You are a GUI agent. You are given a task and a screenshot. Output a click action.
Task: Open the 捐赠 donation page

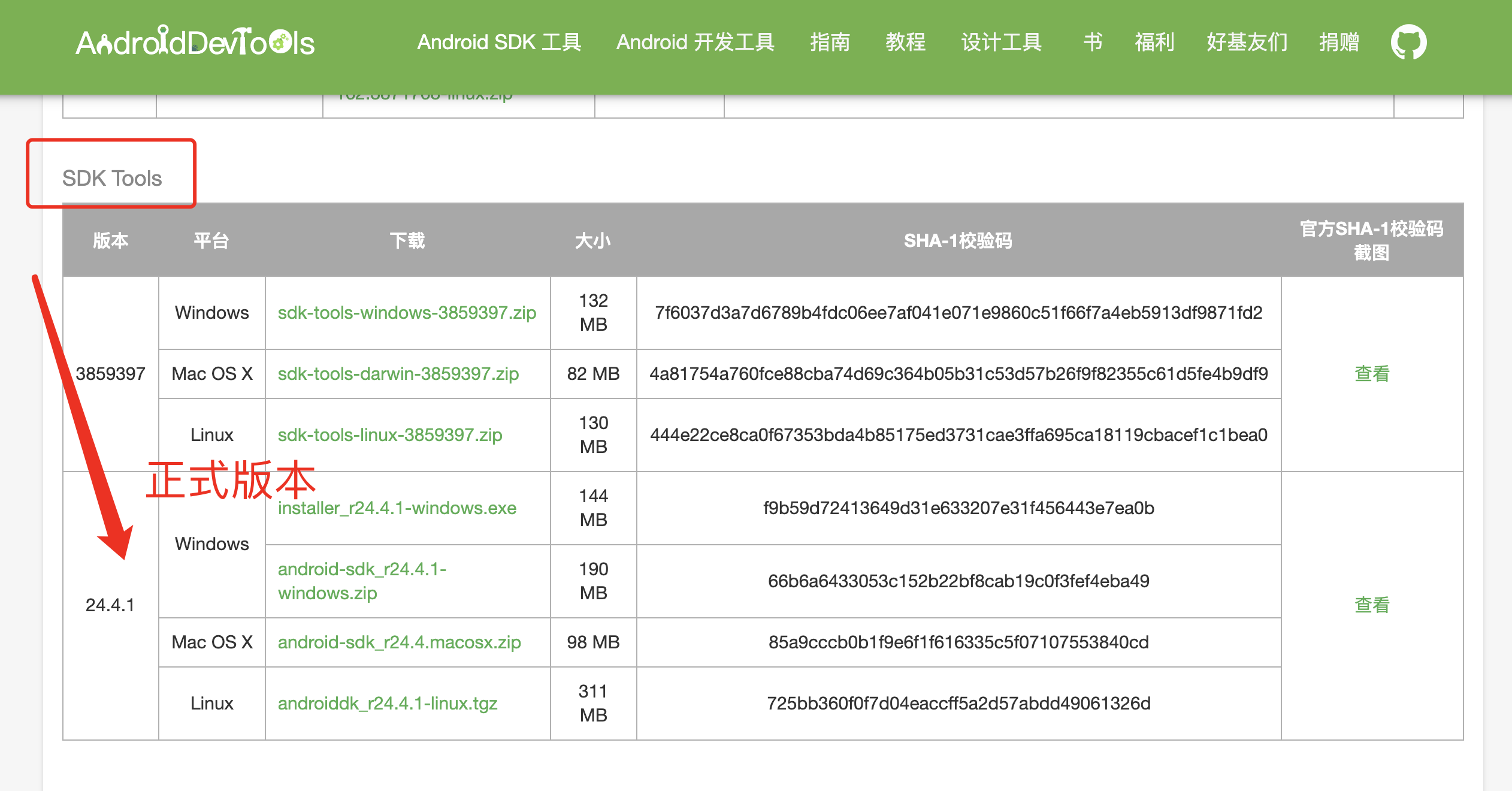click(1339, 43)
